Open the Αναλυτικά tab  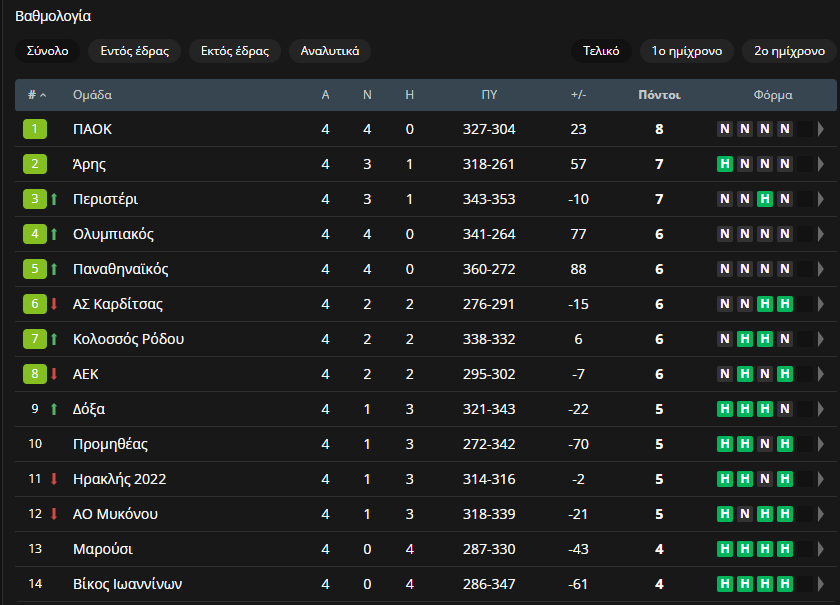(x=329, y=51)
